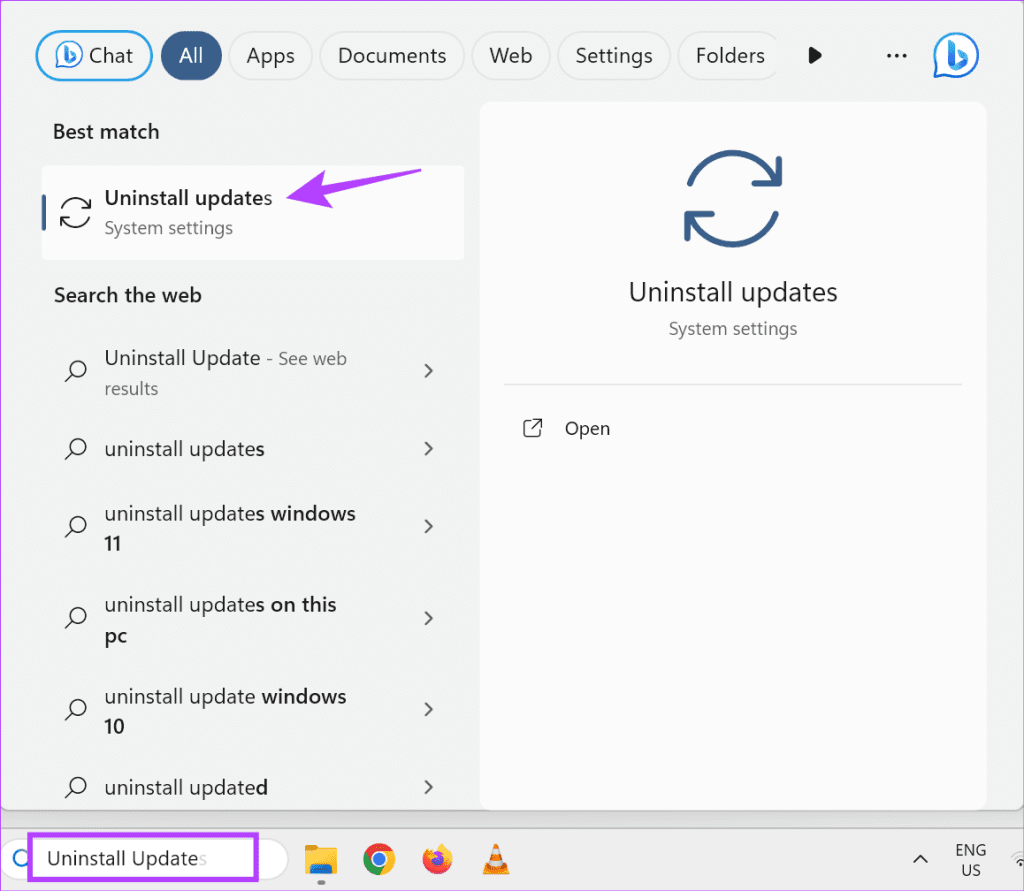
Task: Select the 'uninstall update windows 10' suggestion
Action: [225, 710]
